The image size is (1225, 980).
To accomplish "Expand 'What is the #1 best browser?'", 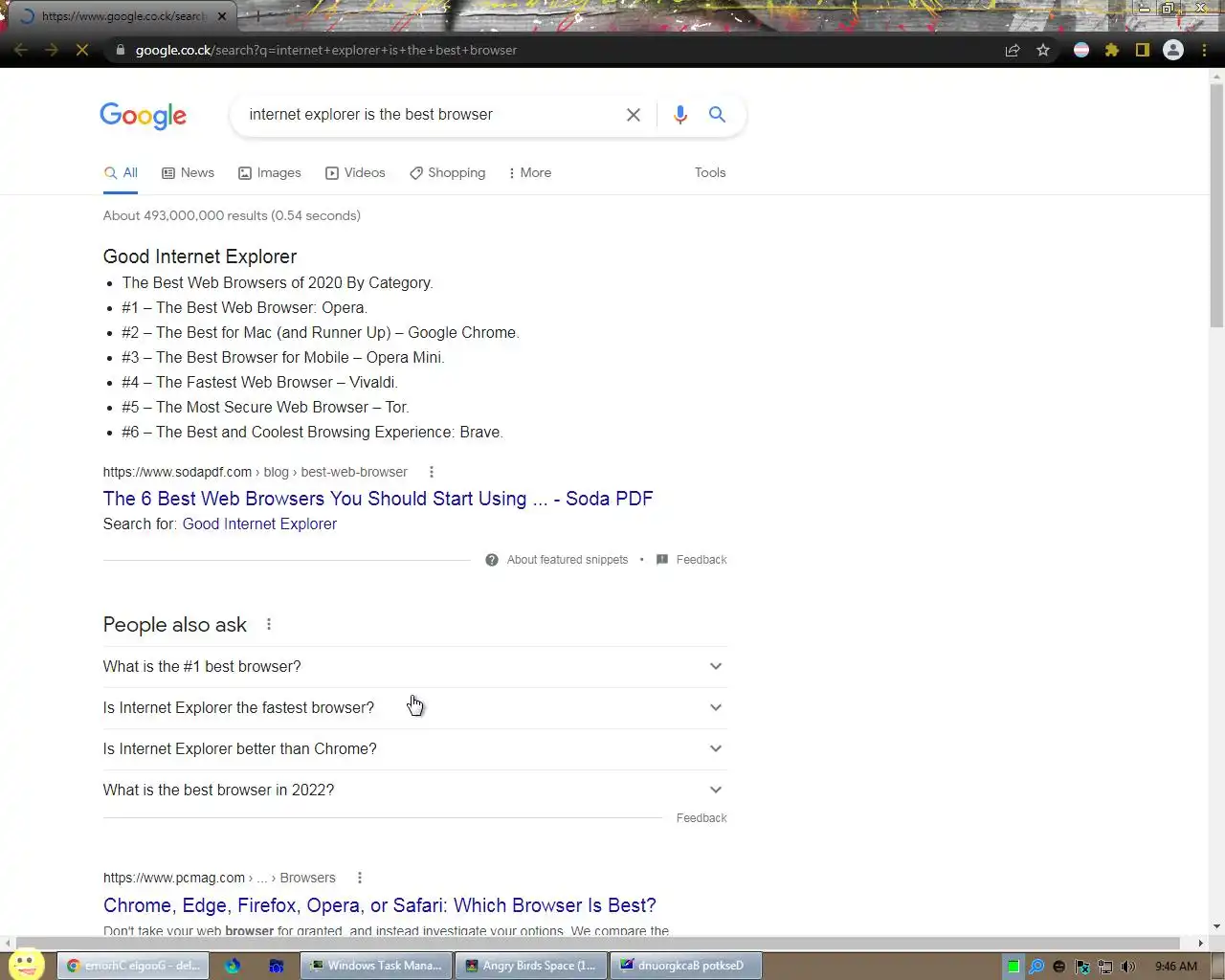I will pos(414,667).
